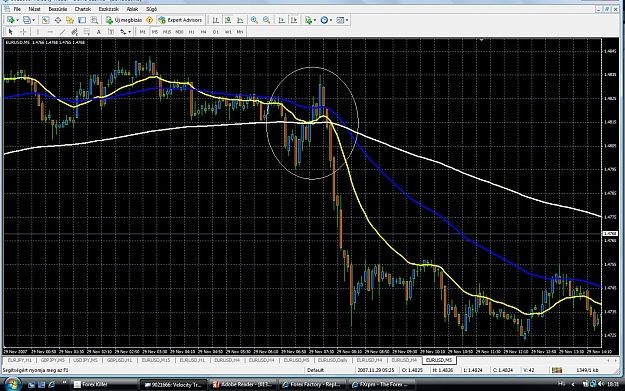Toggle chart Auto Scroll
The height and width of the screenshot is (391, 625).
(x=282, y=20)
